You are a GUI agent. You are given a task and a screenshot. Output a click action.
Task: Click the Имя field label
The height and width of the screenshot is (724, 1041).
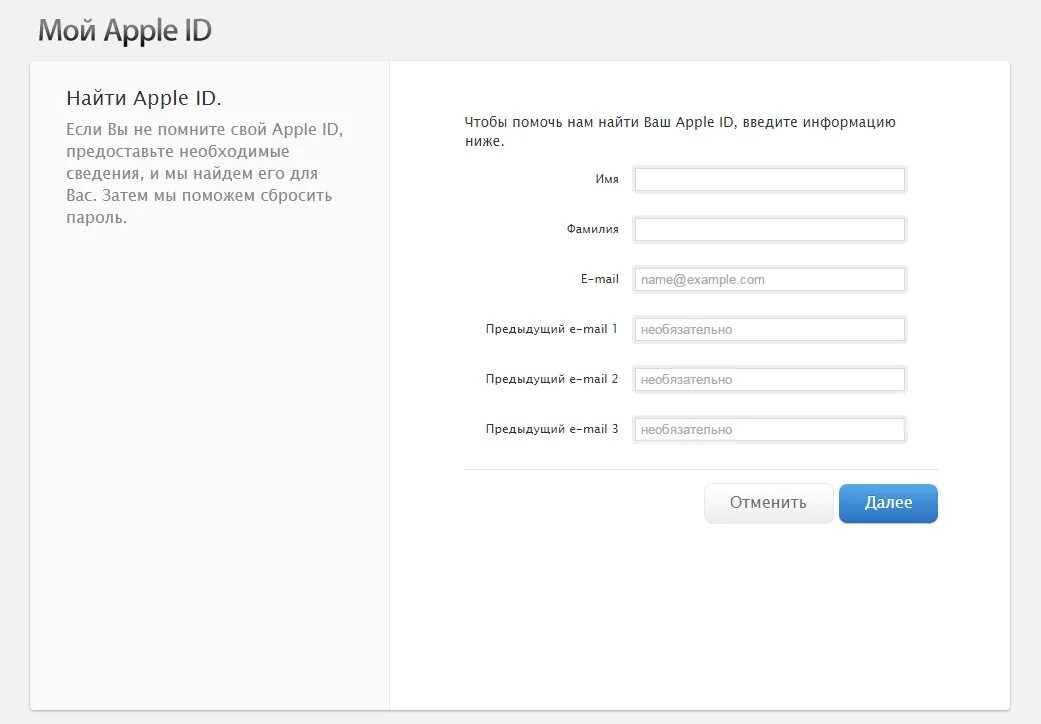tap(608, 179)
